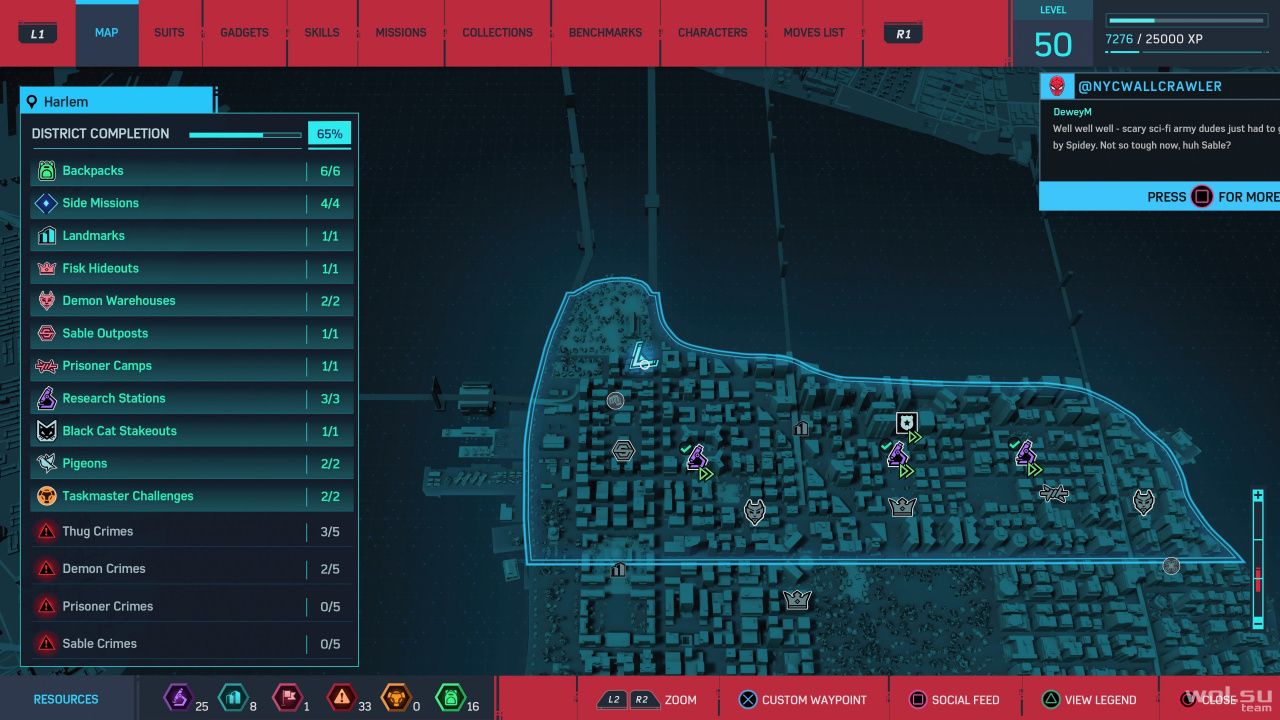Click the Demon Warehouses mask icon in list
Image resolution: width=1280 pixels, height=720 pixels.
pos(46,301)
